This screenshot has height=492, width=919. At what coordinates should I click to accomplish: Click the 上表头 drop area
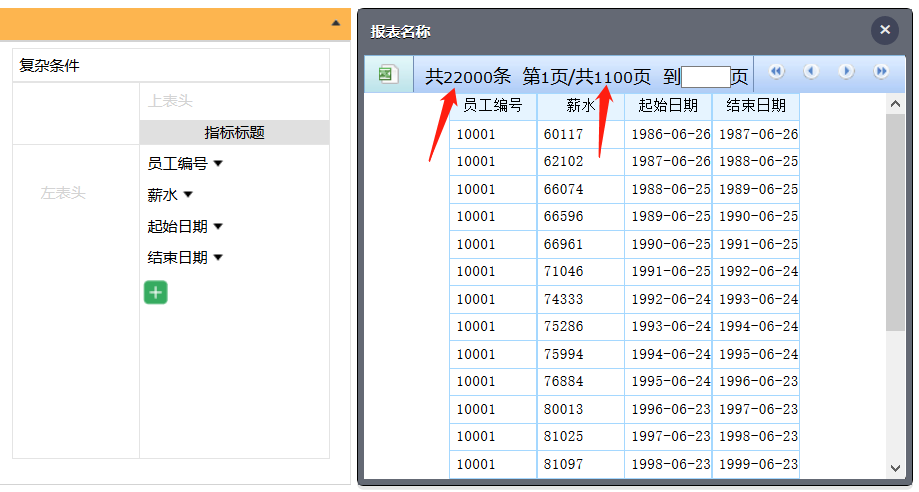234,101
